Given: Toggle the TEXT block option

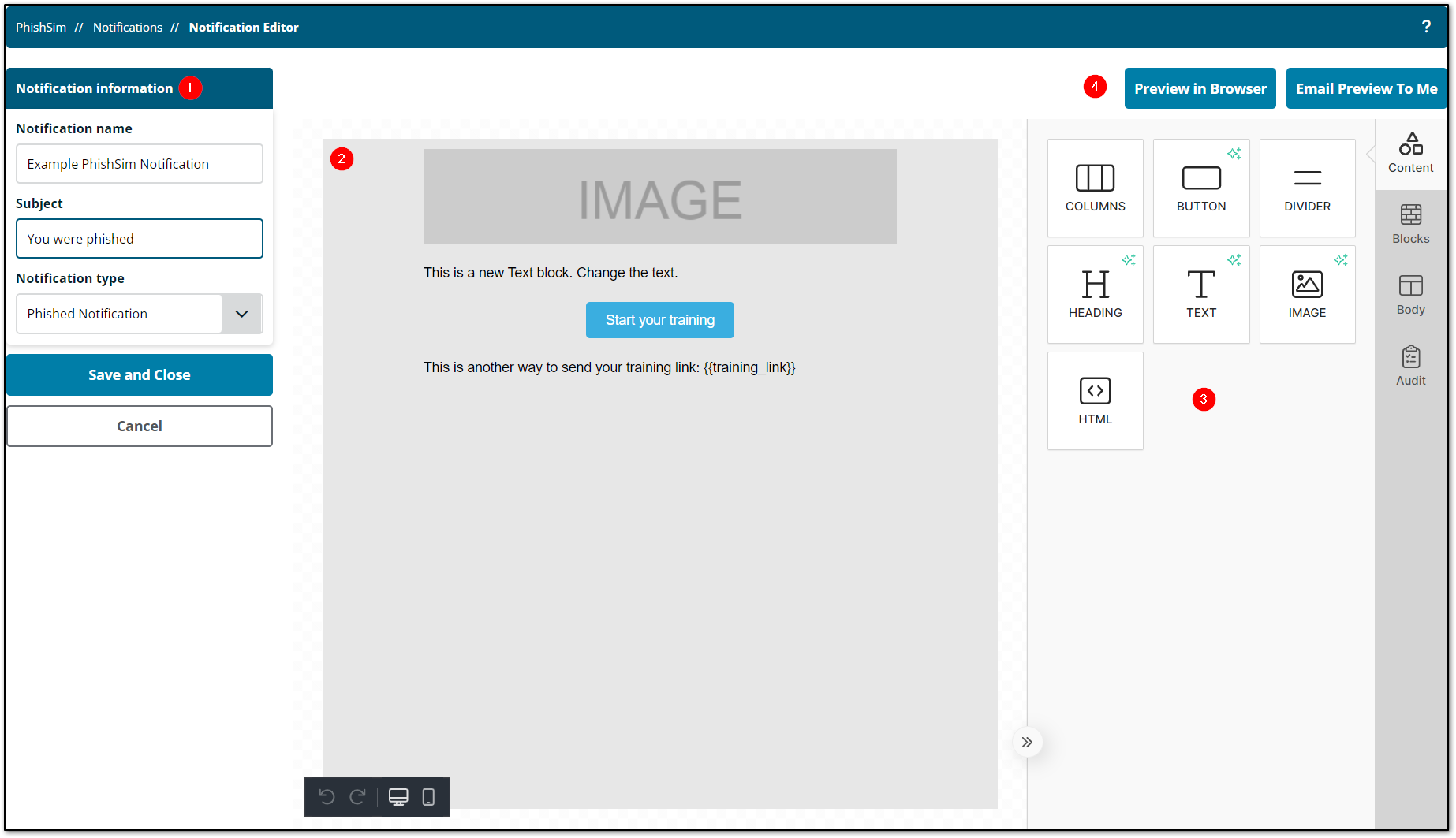Looking at the screenshot, I should (1200, 294).
